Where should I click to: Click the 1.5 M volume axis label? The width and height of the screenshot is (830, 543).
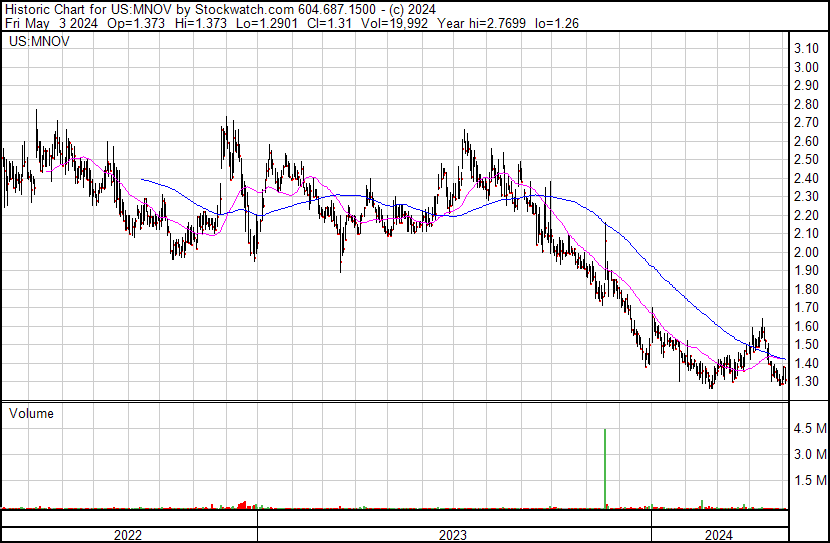[810, 481]
